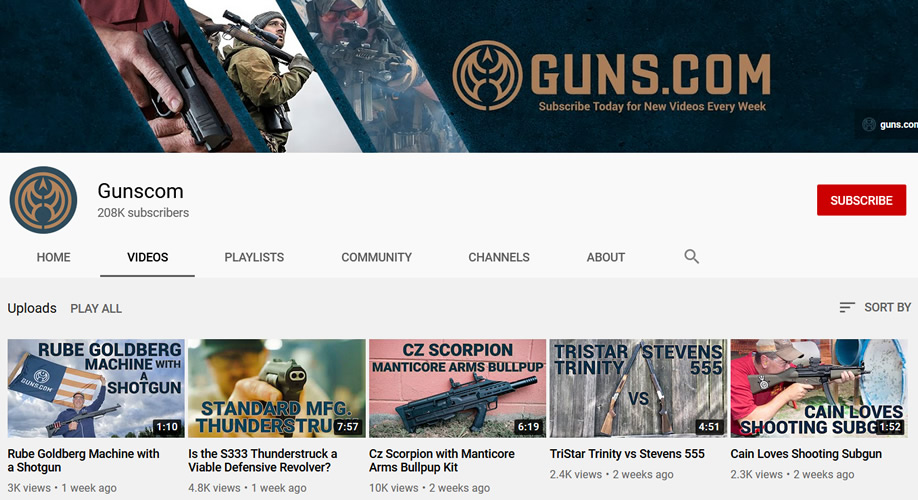This screenshot has height=500, width=918.
Task: Click title 'Rube Goldberg Machine with a Shotgun'
Action: coord(83,460)
